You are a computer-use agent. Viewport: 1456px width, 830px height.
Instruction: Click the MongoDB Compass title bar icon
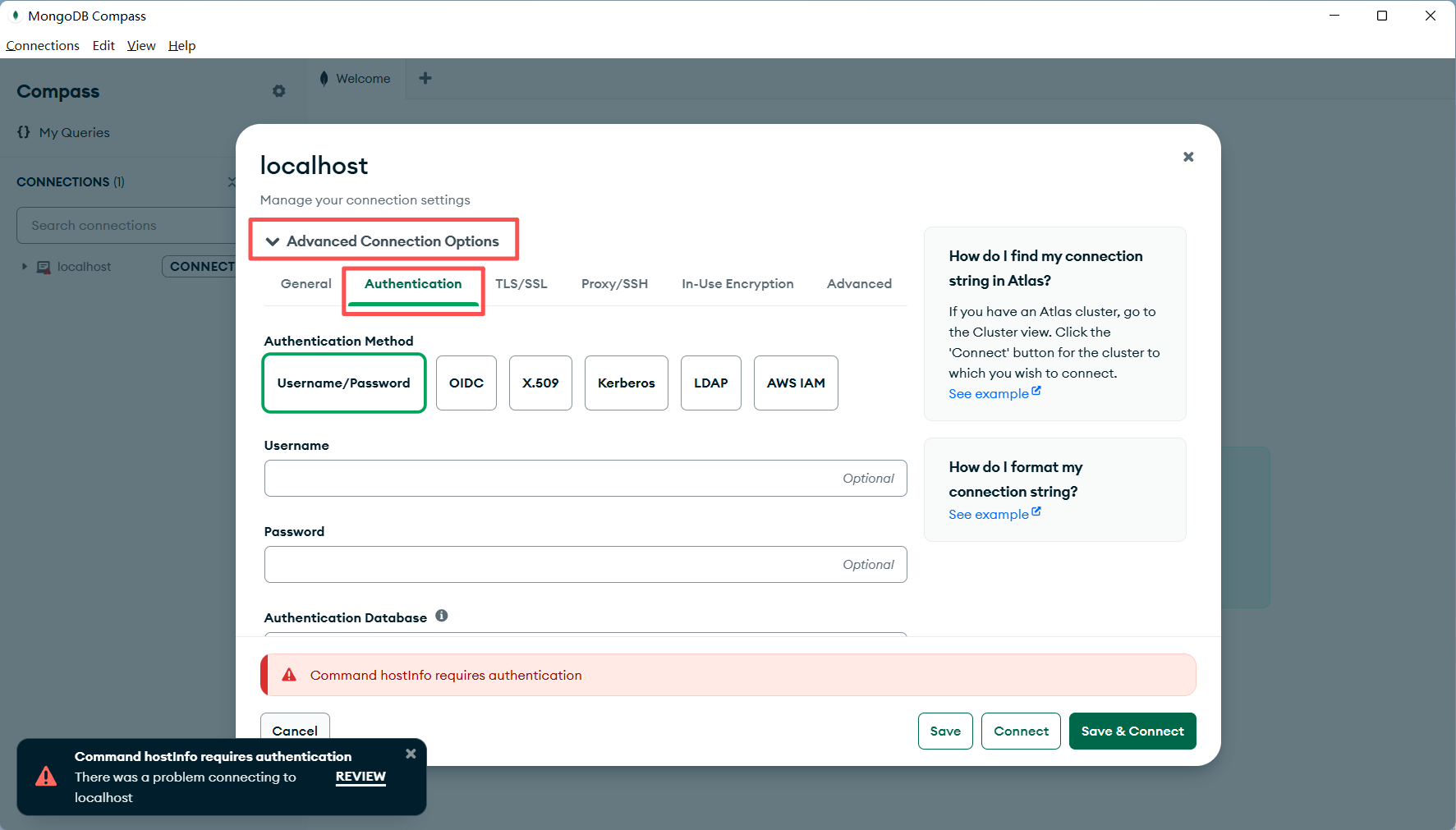click(15, 16)
